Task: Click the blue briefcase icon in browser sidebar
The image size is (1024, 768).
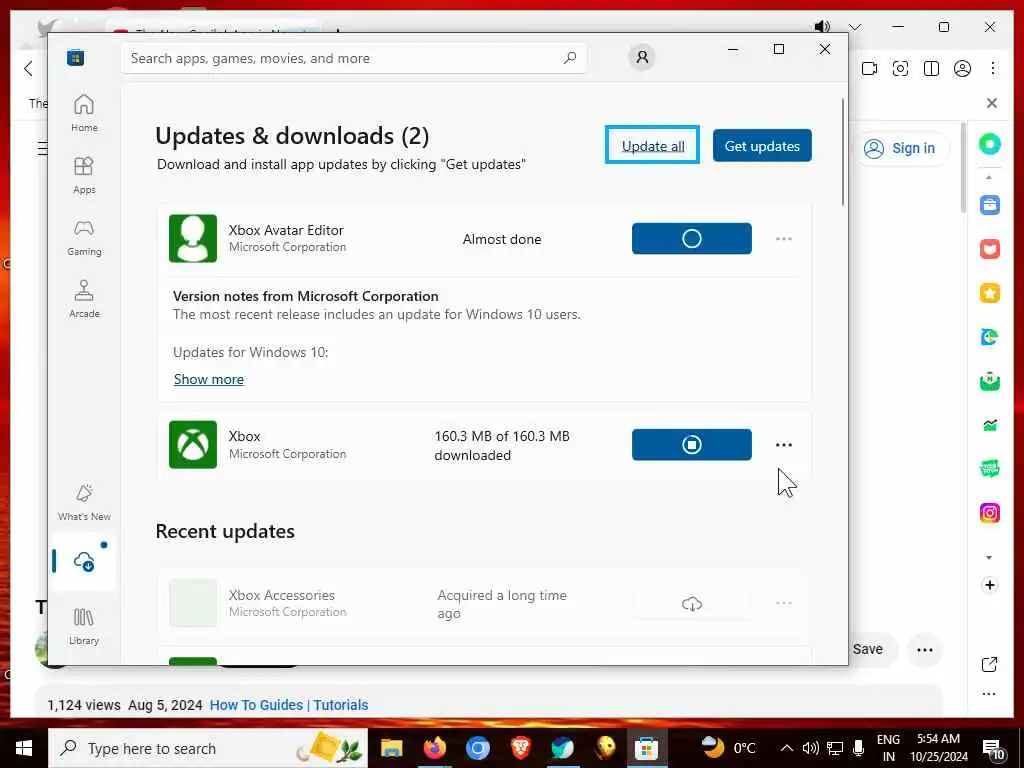Action: click(x=989, y=205)
